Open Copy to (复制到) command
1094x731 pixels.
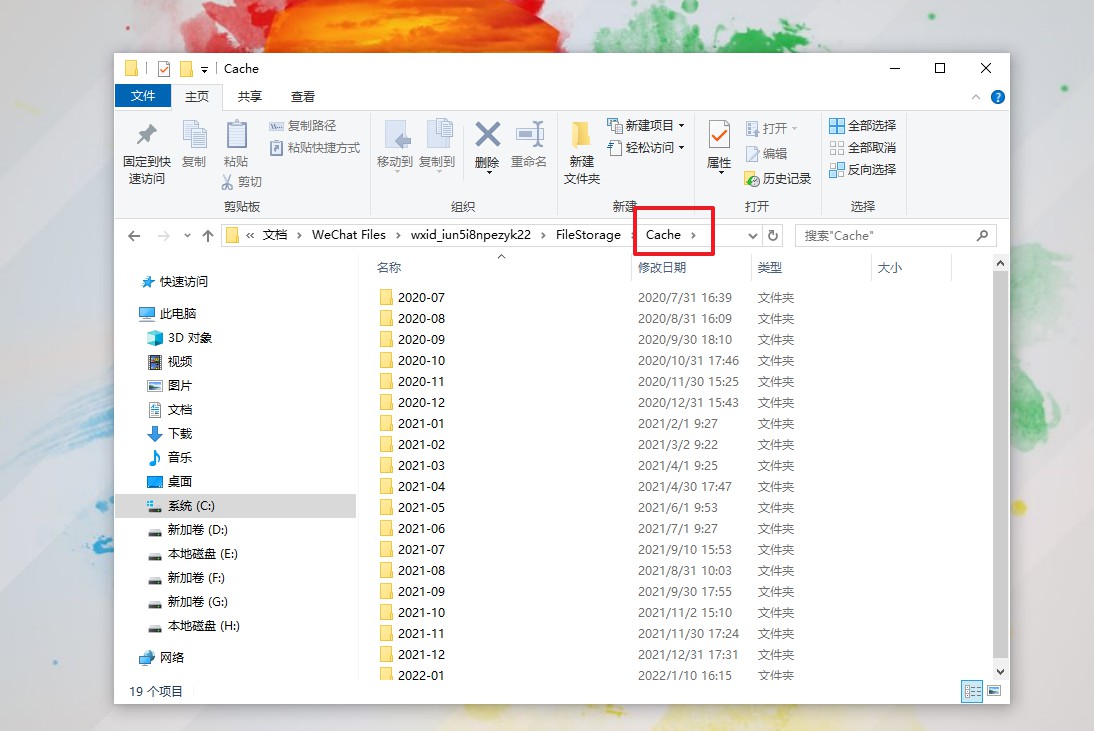point(437,145)
